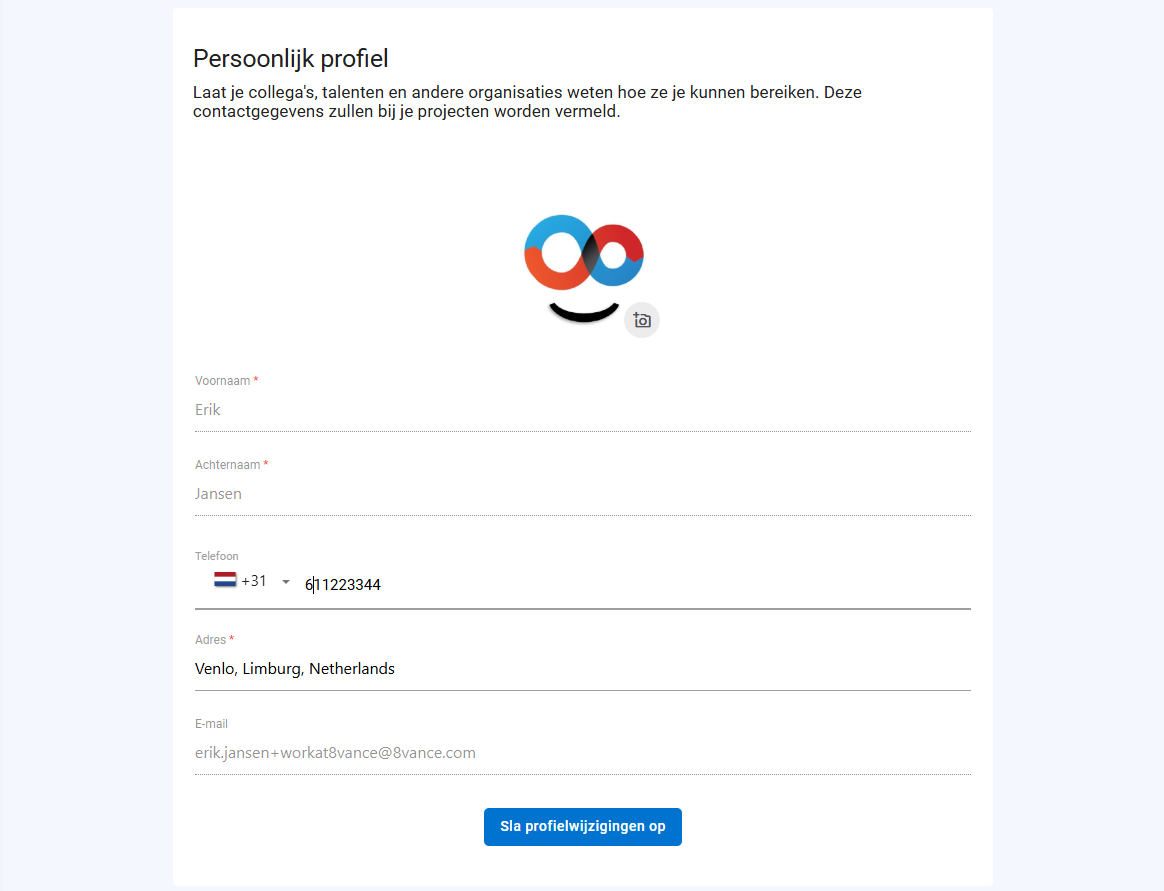Click the E-mail field with erik.jansen address

click(583, 753)
